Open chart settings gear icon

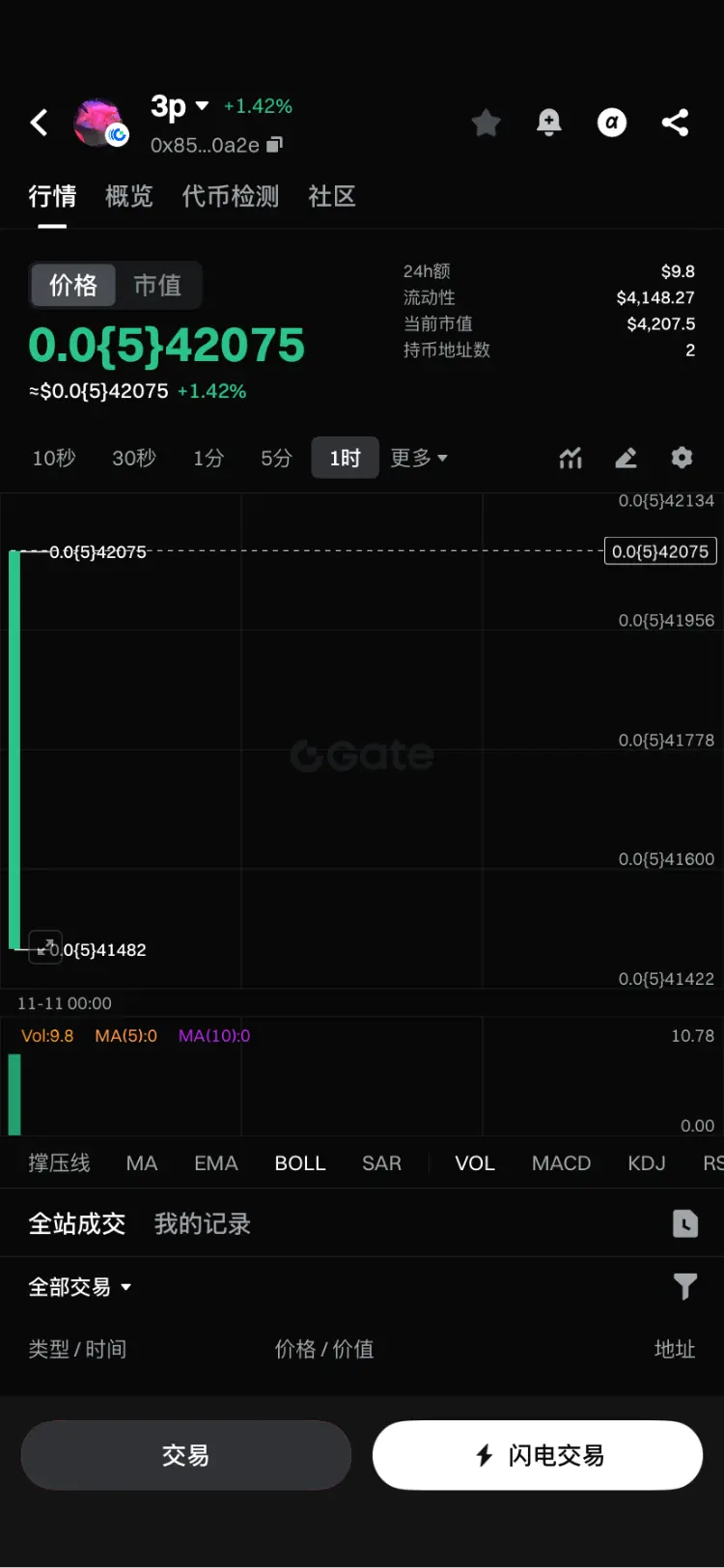click(x=682, y=458)
